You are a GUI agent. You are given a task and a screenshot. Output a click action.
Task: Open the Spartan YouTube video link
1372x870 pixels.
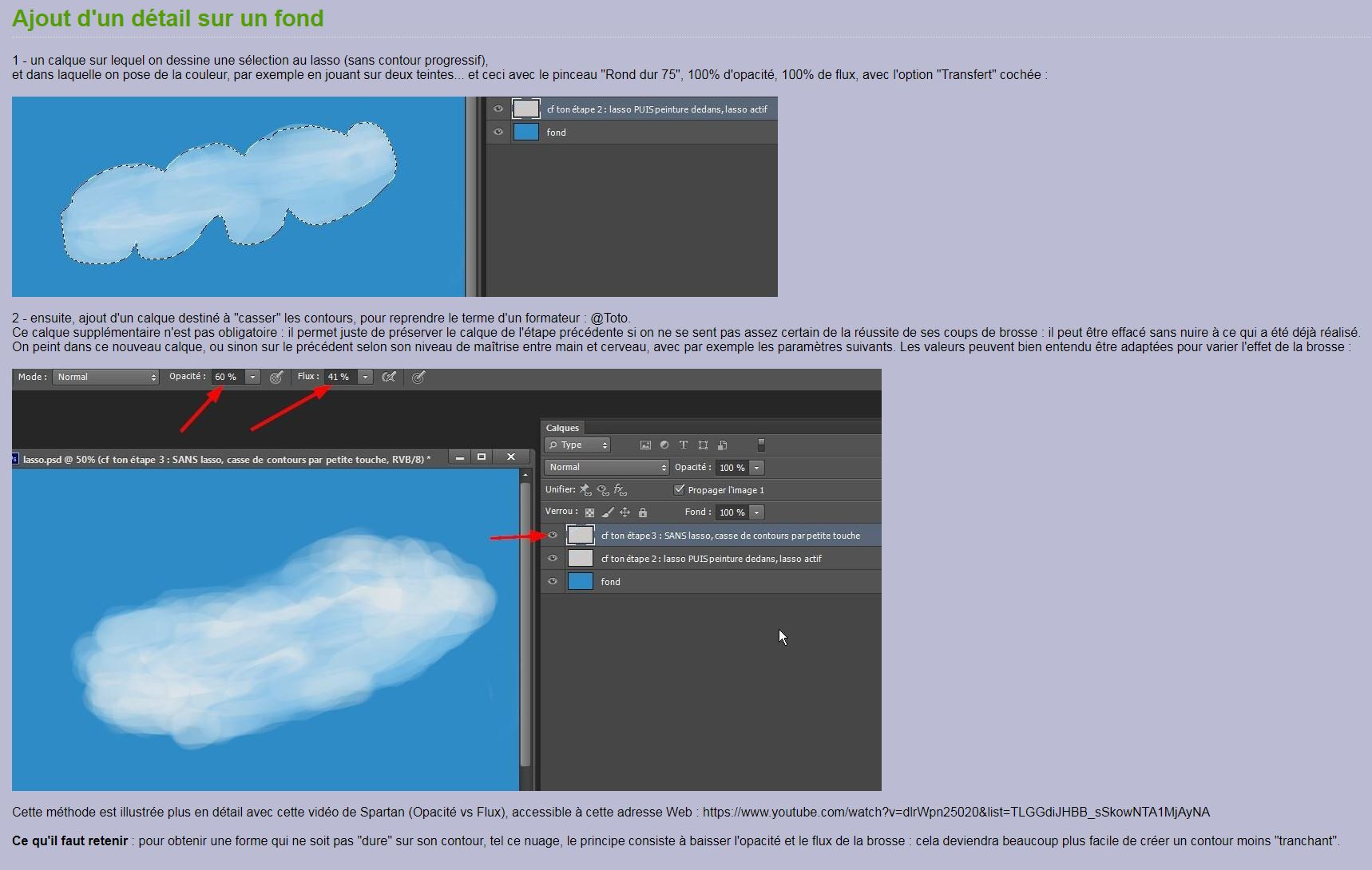click(x=956, y=813)
